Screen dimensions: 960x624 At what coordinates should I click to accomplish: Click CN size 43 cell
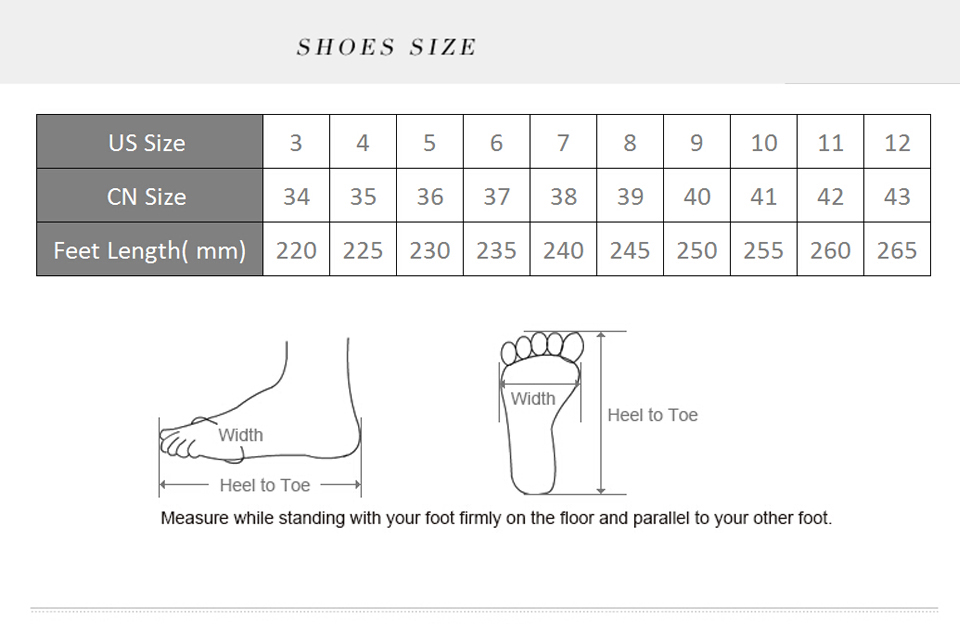point(897,197)
